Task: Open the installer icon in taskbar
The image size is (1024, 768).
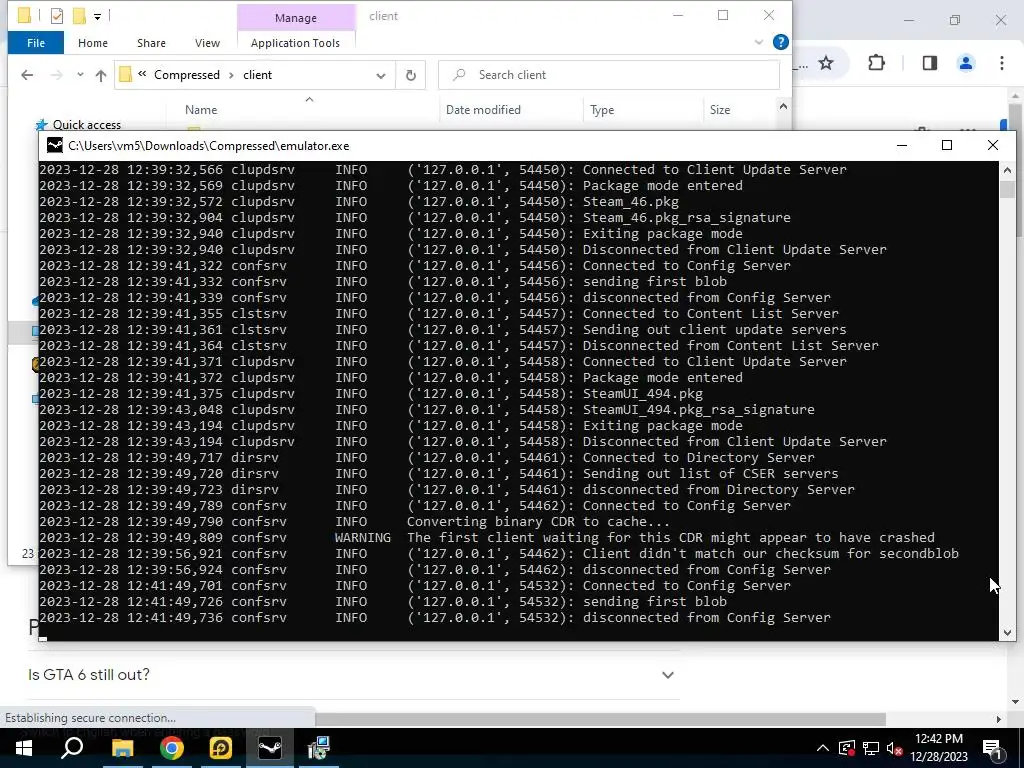Action: coord(319,748)
